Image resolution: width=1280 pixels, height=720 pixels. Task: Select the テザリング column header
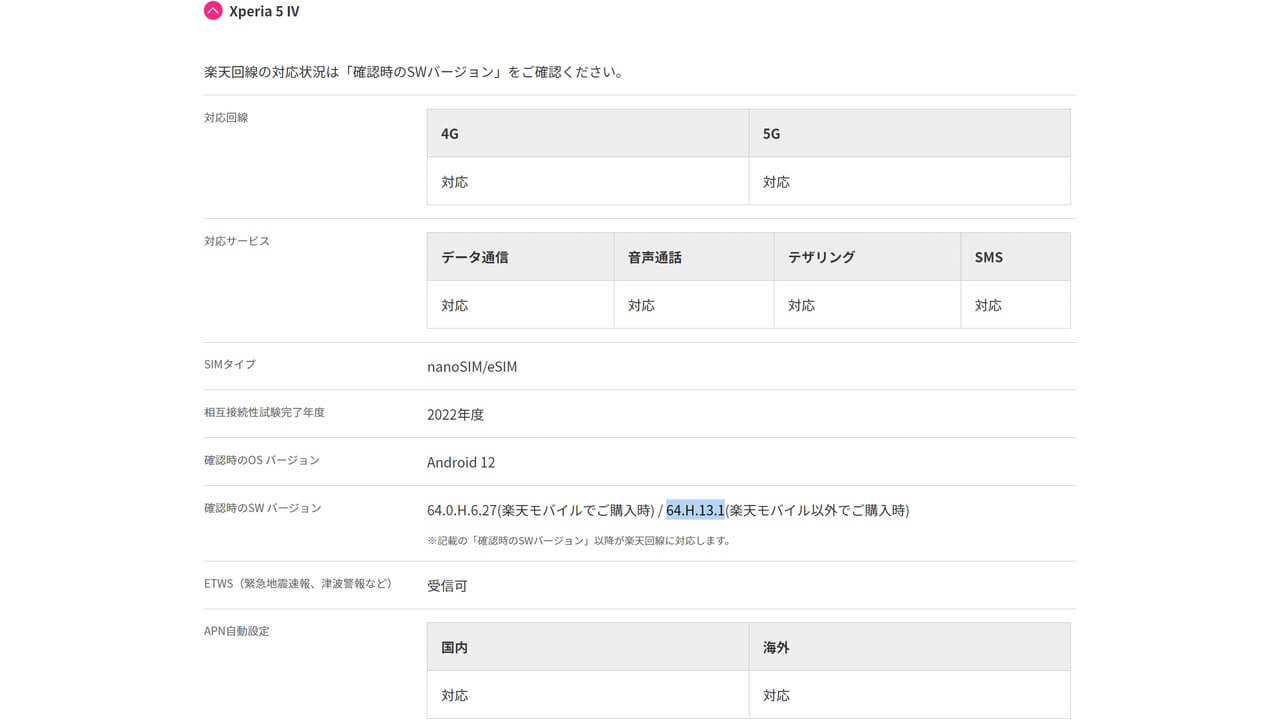[x=818, y=256]
